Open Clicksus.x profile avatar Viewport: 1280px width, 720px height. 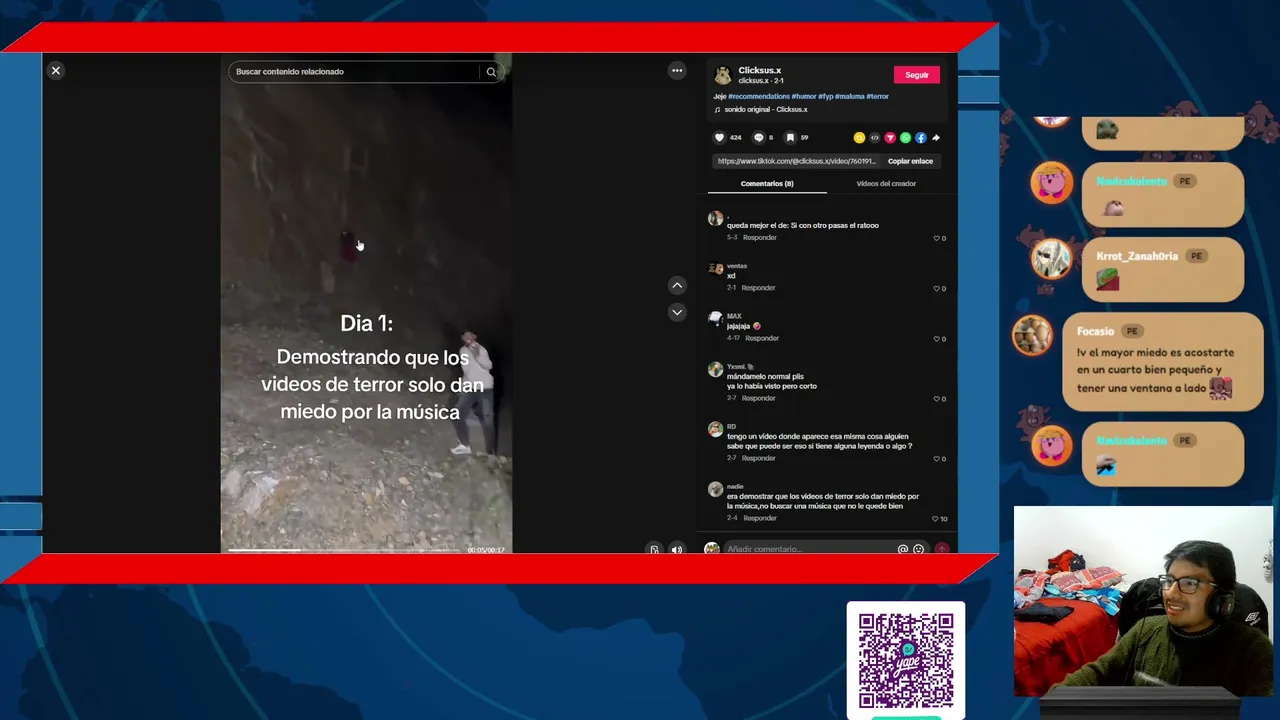coord(722,75)
